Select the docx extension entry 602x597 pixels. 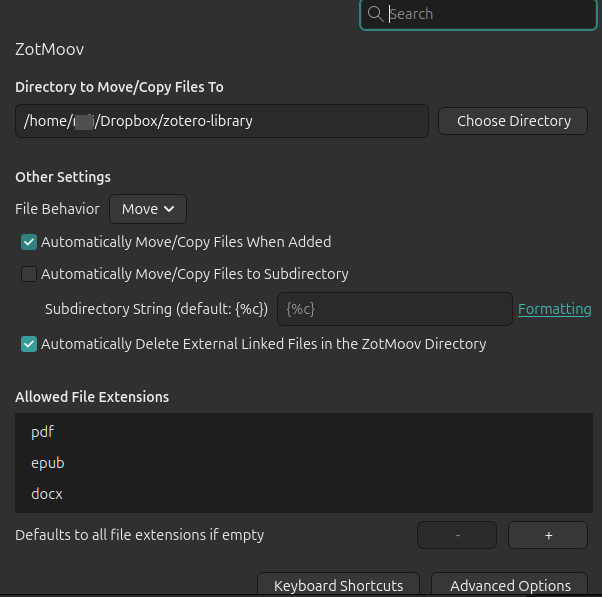(47, 494)
